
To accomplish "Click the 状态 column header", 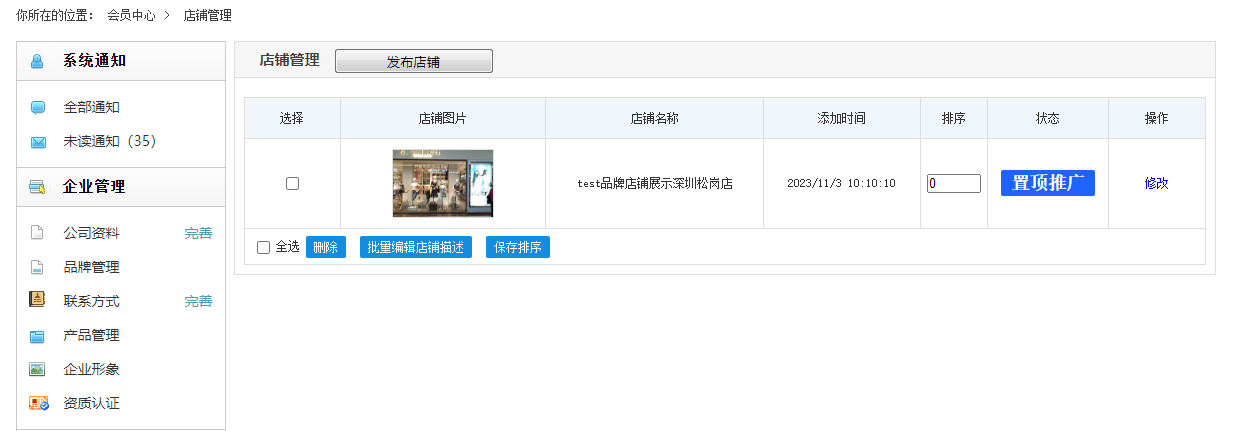I will [1048, 118].
